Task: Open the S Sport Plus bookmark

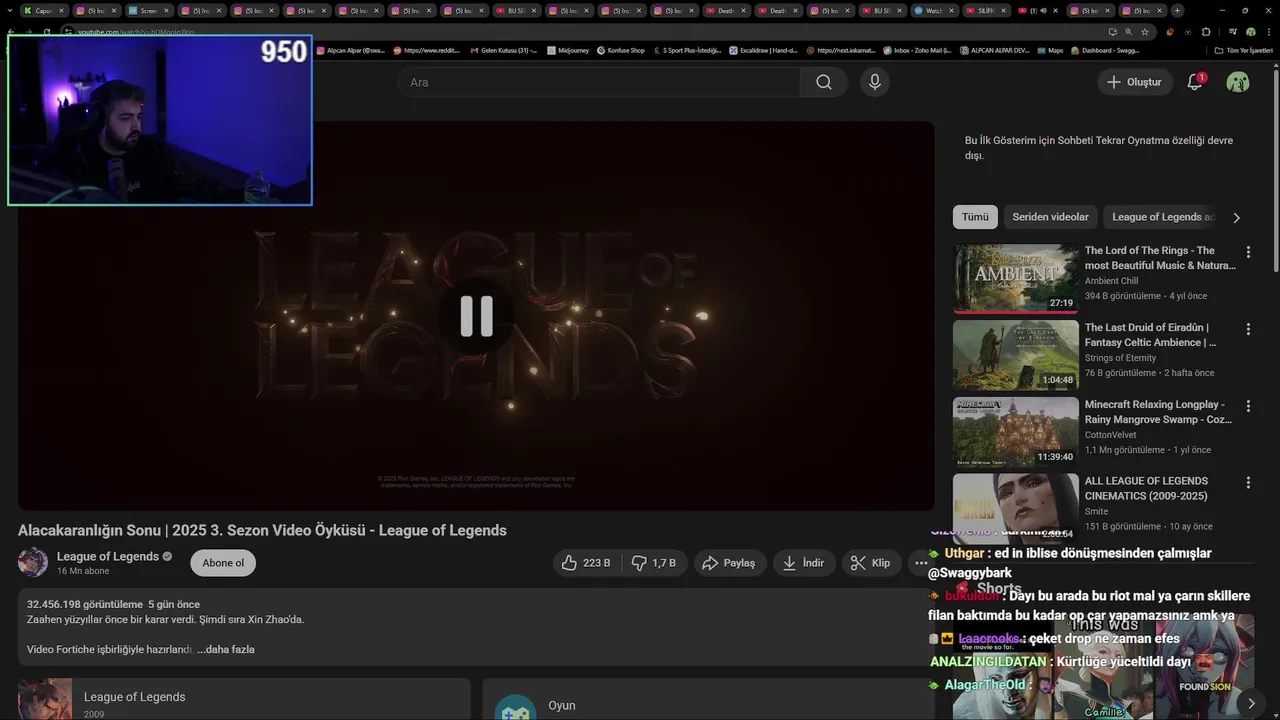Action: tap(687, 50)
